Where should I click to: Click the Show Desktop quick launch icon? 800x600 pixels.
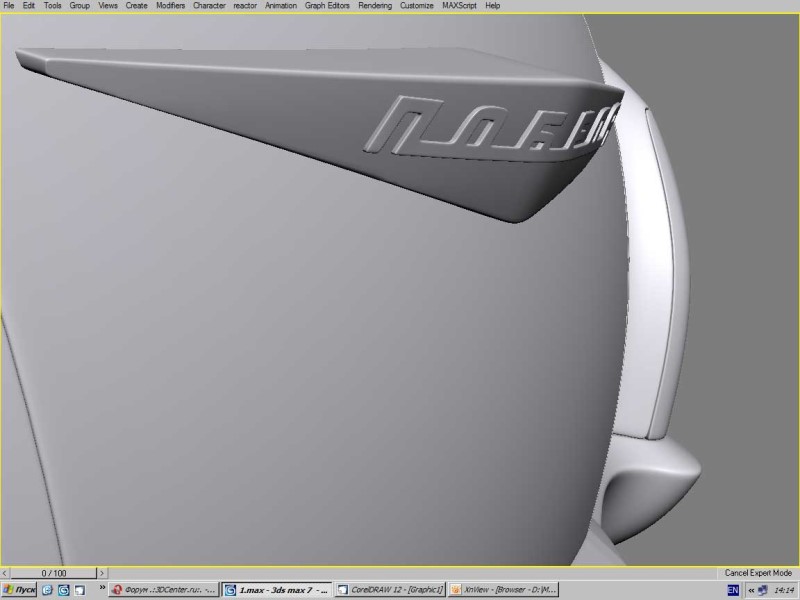click(80, 590)
